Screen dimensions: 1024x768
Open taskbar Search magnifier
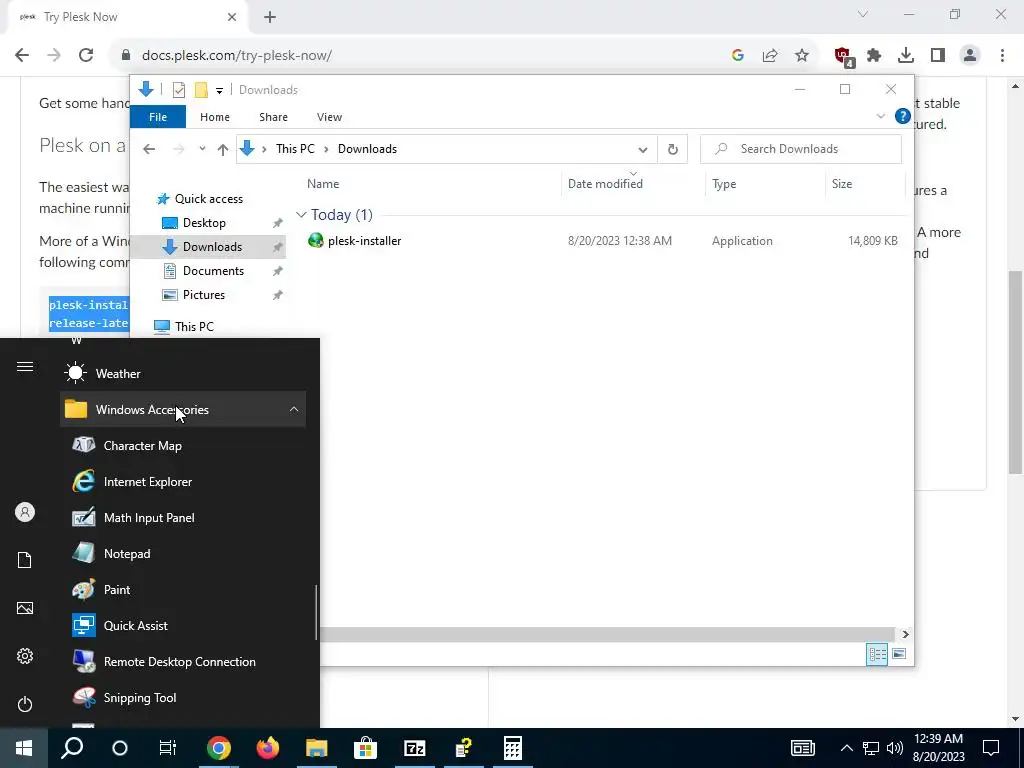(x=72, y=748)
